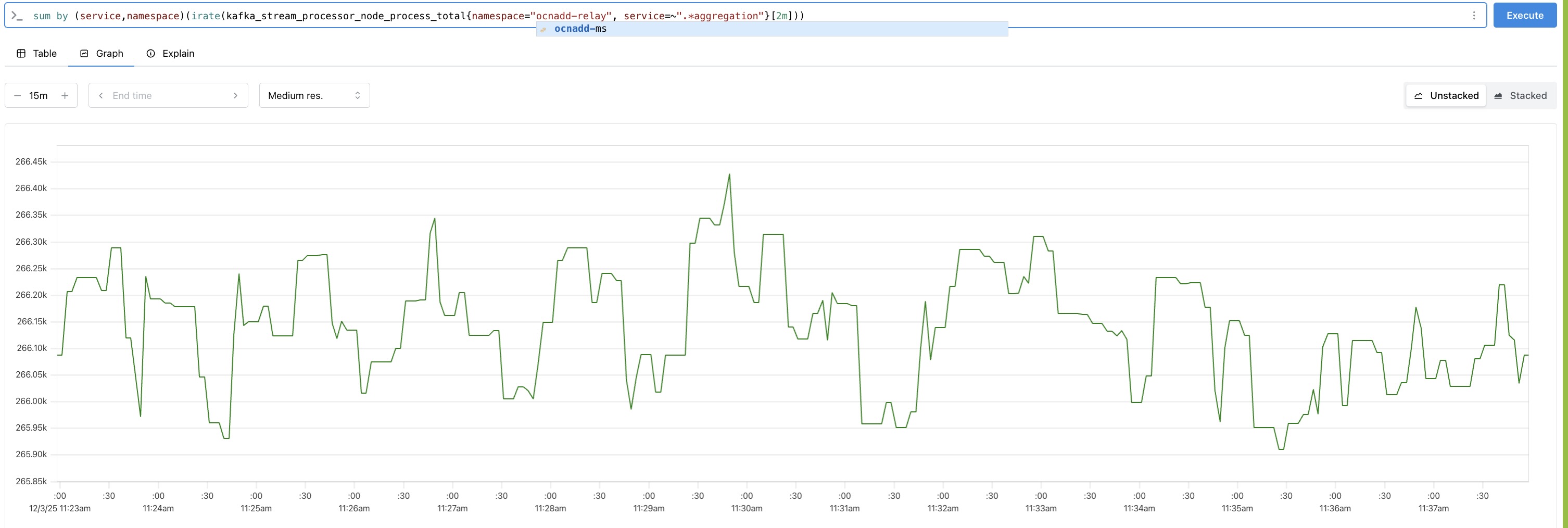Click the left chevron to step back end time

[100, 95]
